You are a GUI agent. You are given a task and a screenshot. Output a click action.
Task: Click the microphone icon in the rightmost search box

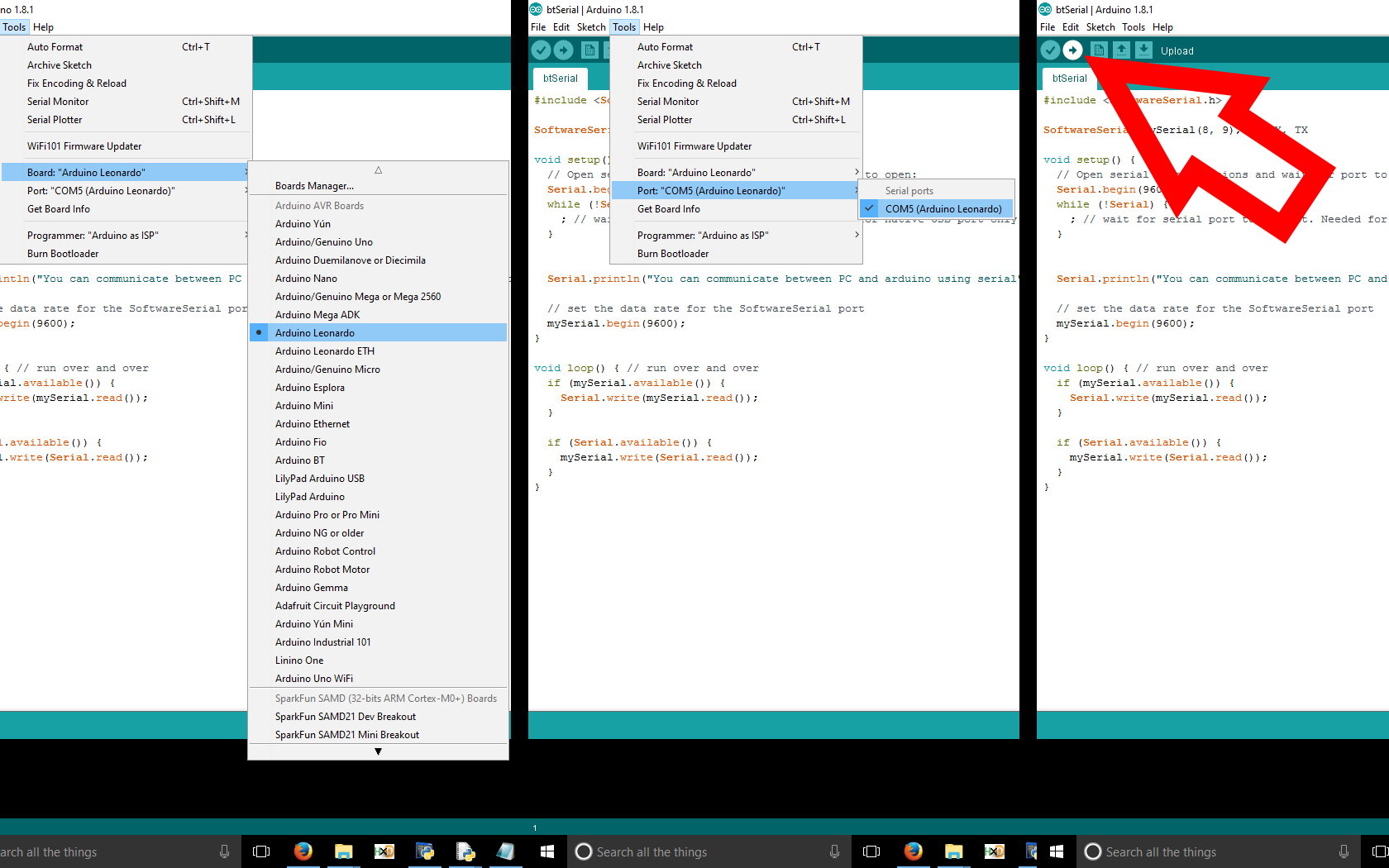click(1344, 851)
